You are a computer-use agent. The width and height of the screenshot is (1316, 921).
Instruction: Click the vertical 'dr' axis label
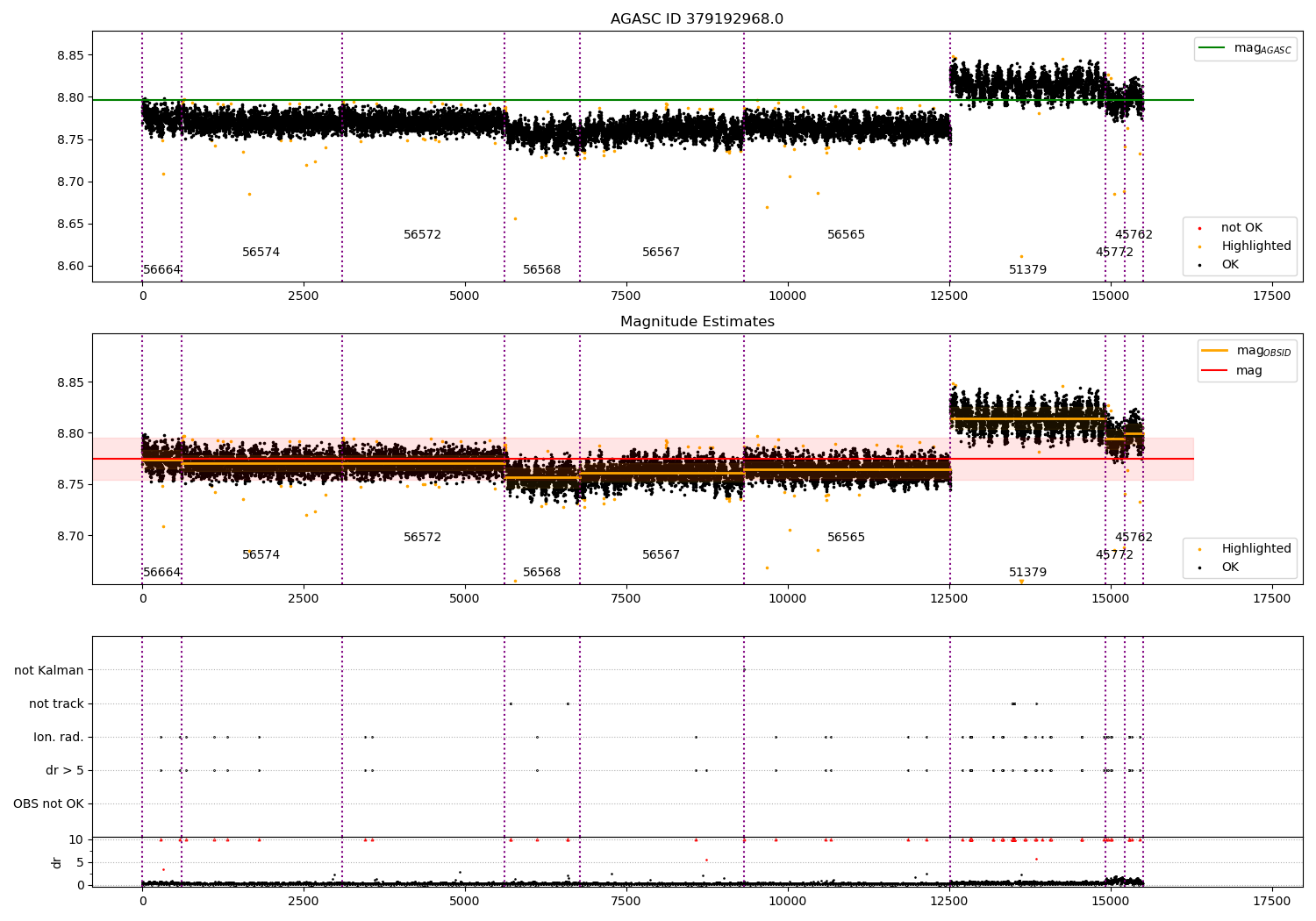tap(57, 862)
